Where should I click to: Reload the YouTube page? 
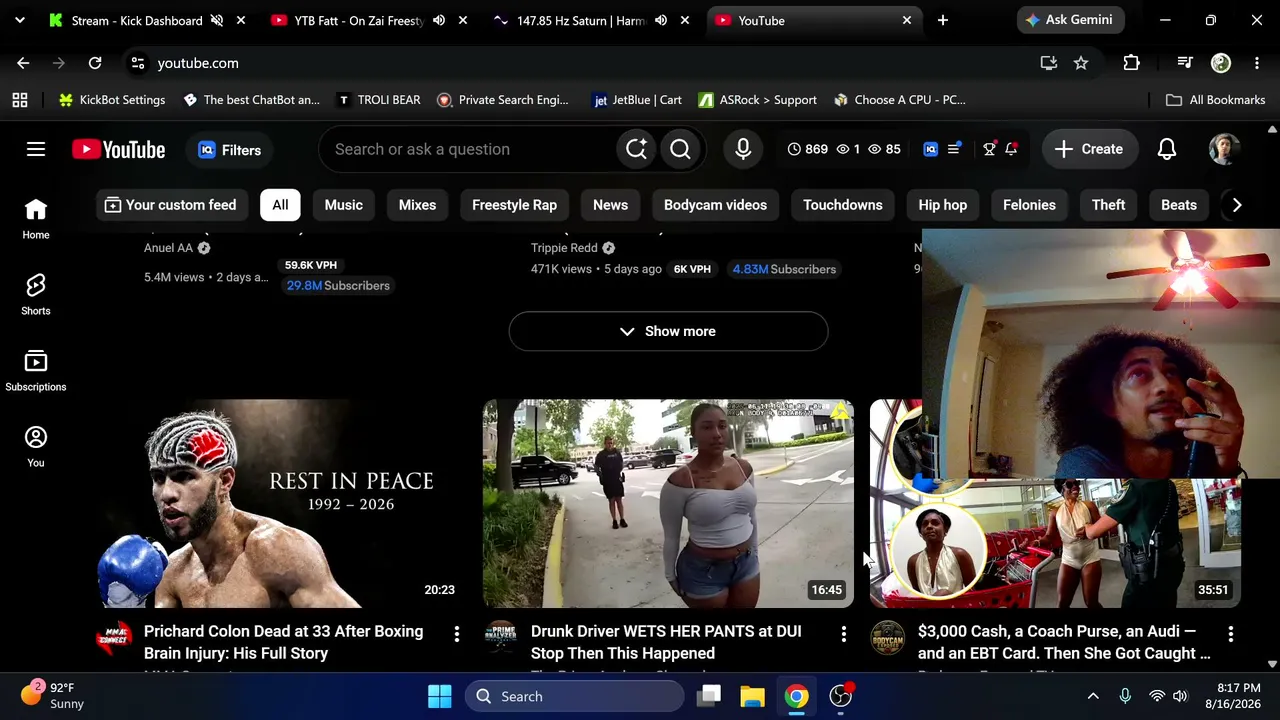click(x=95, y=63)
